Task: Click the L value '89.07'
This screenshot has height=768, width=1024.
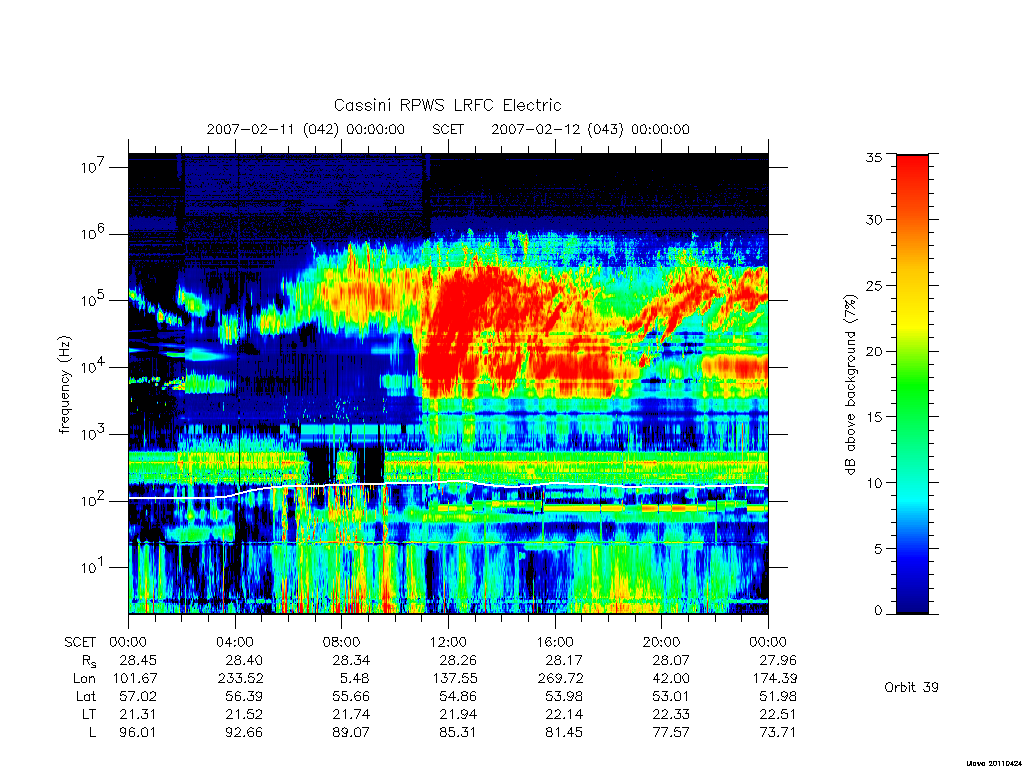Action: pos(351,733)
